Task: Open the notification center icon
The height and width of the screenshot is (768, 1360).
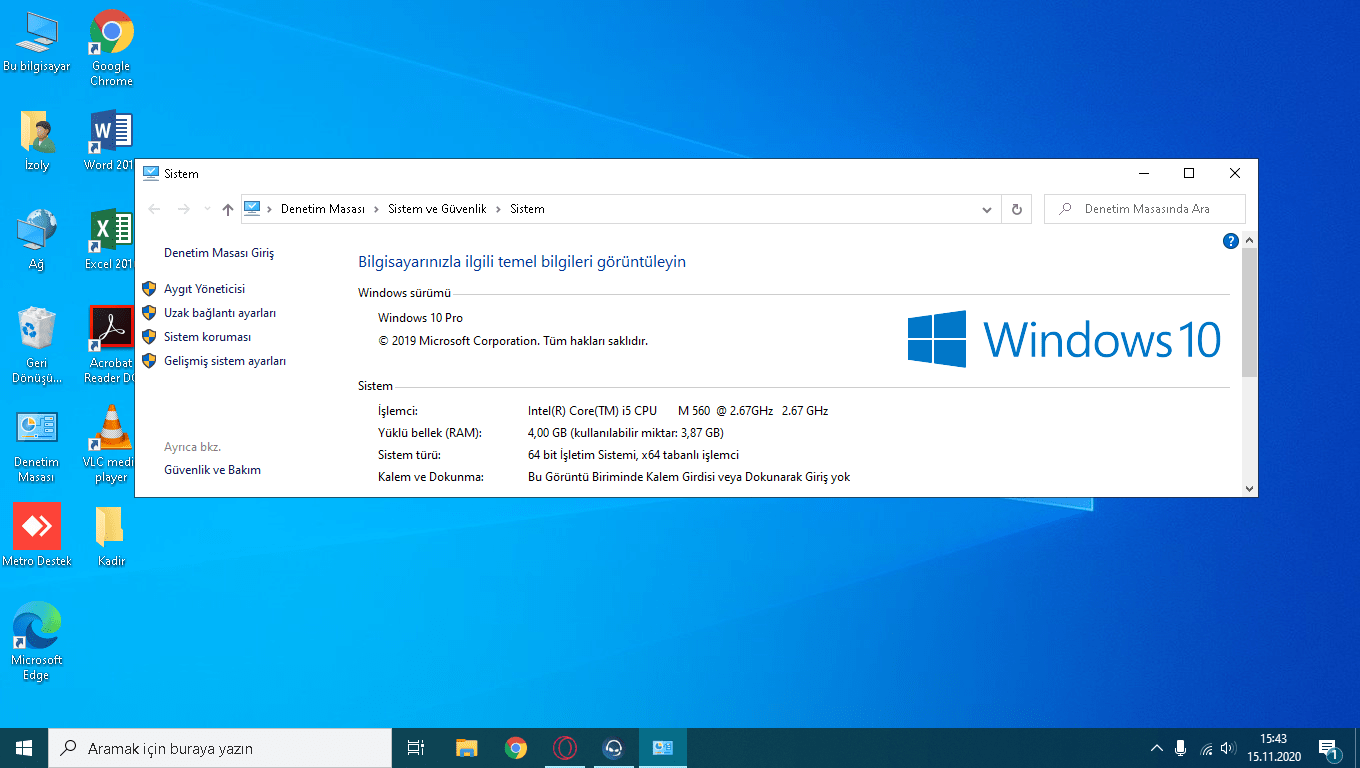Action: pos(1329,748)
